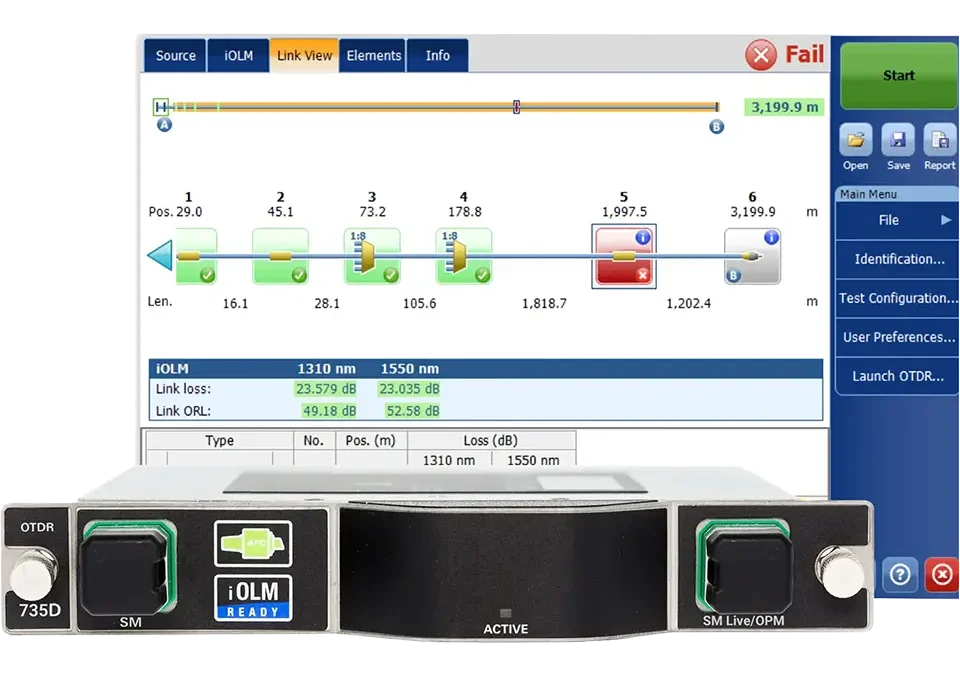Switch to the Info tab
The height and width of the screenshot is (675, 960).
(438, 56)
